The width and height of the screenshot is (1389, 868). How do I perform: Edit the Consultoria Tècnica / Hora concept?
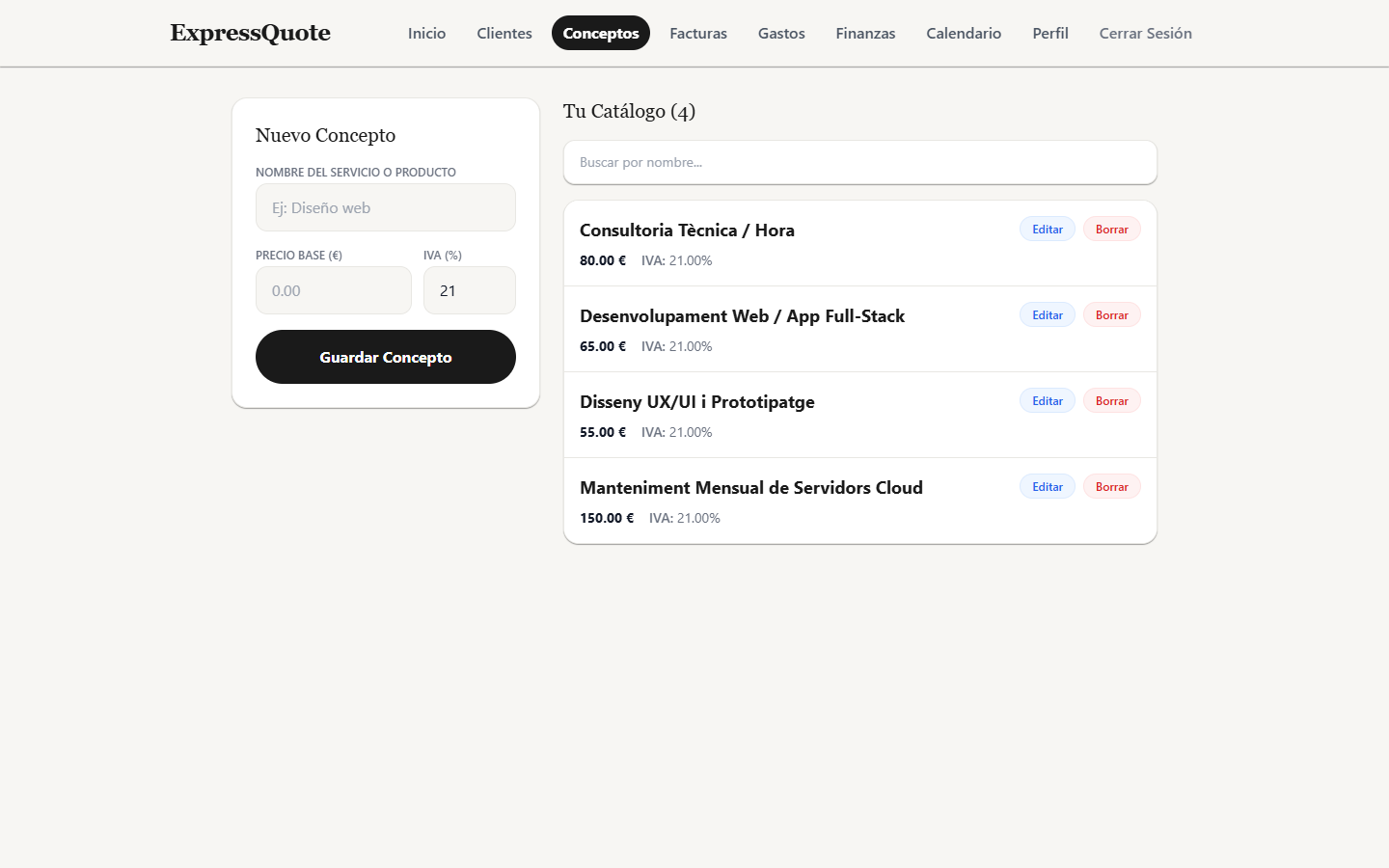1048,230
